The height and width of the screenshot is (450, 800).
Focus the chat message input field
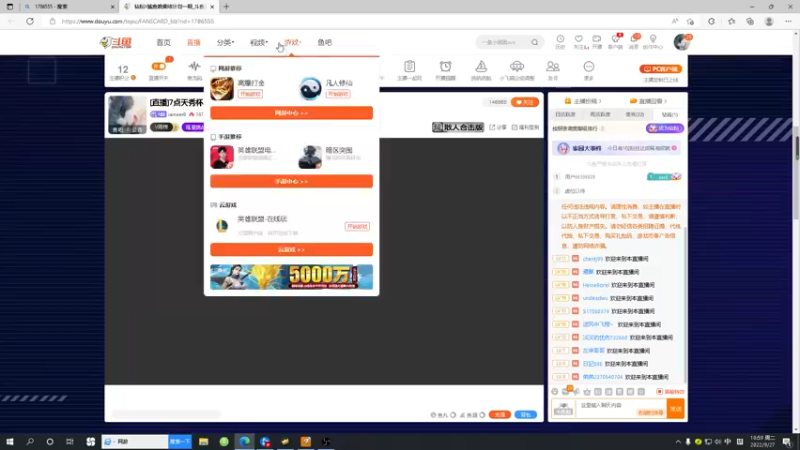point(620,408)
